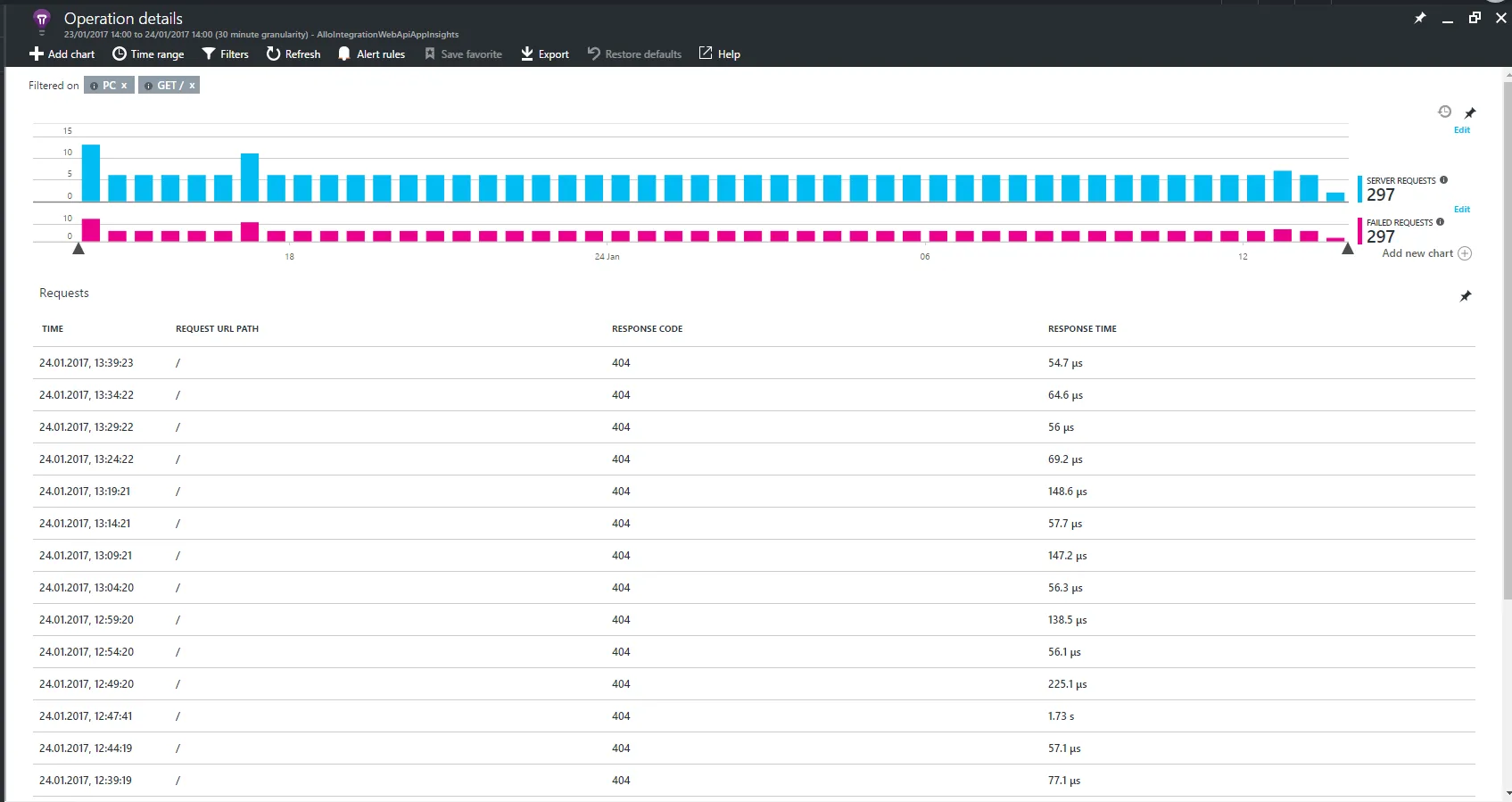1512x802 pixels.
Task: Pin the Requests table to dashboard
Action: point(1466,296)
